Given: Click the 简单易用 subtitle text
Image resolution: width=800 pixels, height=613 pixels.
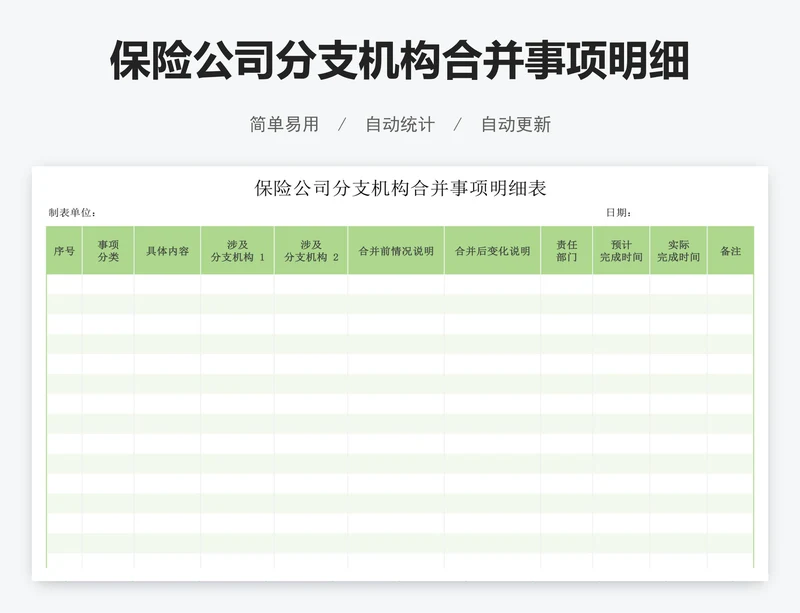Looking at the screenshot, I should pos(284,124).
